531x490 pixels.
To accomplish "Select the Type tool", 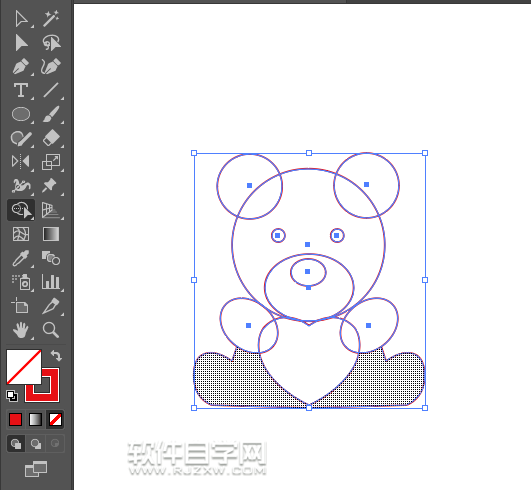I will tap(21, 90).
